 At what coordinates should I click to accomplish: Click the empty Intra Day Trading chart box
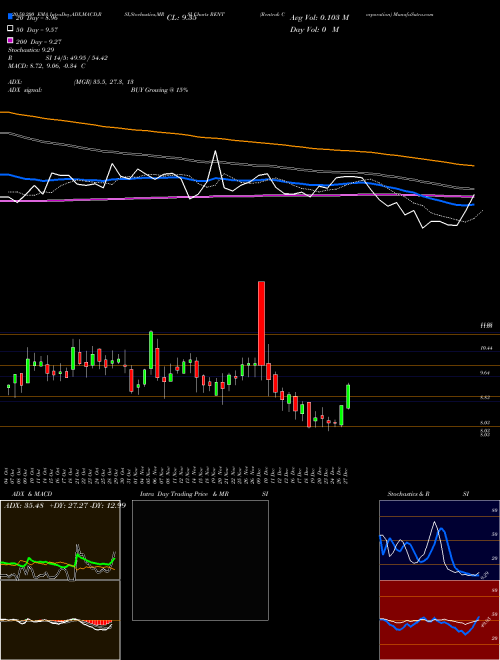click(x=200, y=560)
